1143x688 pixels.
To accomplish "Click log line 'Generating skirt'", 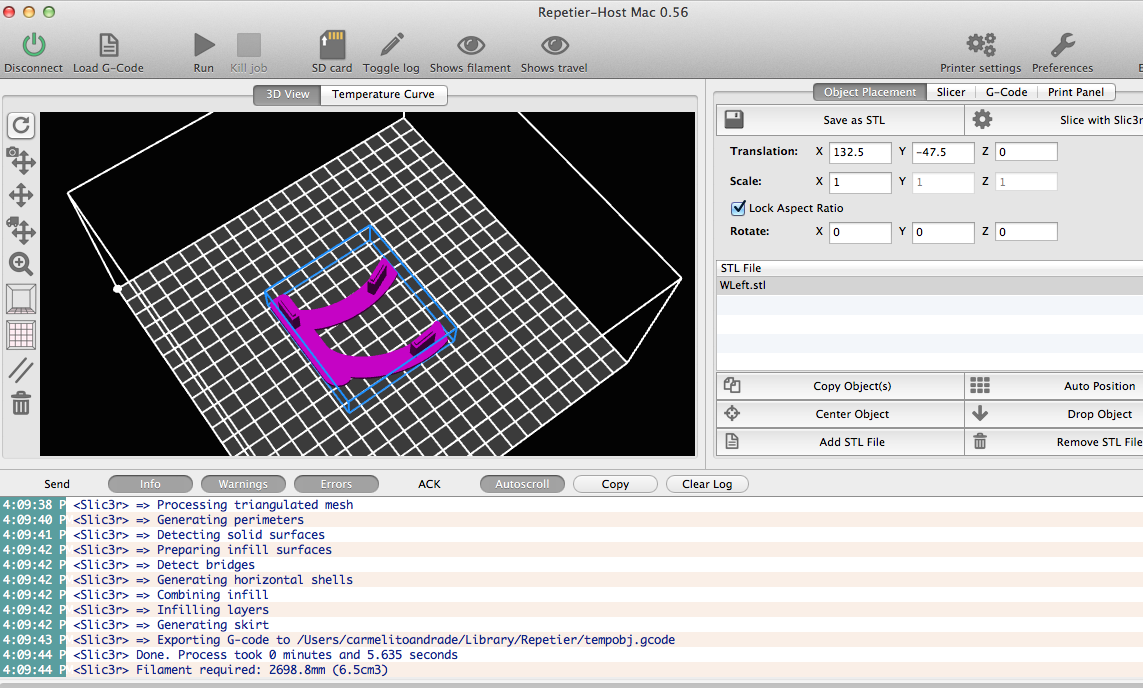I will pyautogui.click(x=213, y=625).
